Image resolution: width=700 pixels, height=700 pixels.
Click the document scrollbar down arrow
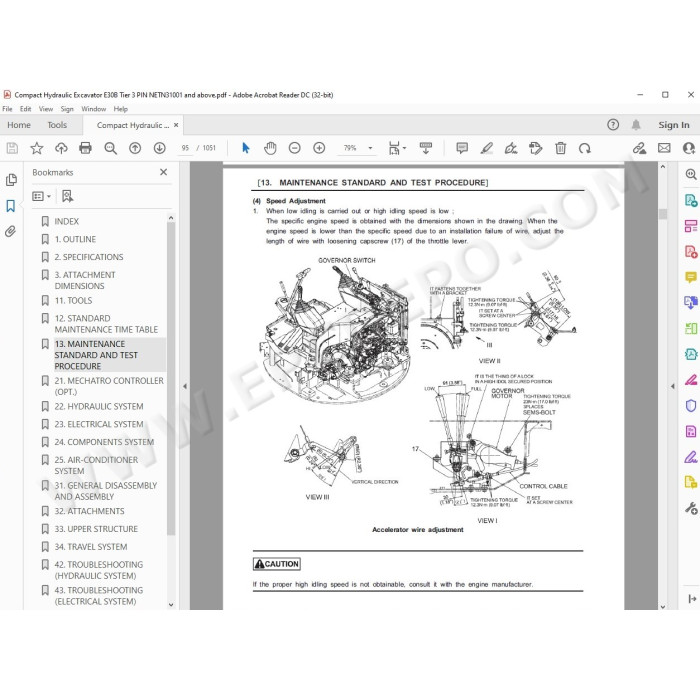pos(663,607)
